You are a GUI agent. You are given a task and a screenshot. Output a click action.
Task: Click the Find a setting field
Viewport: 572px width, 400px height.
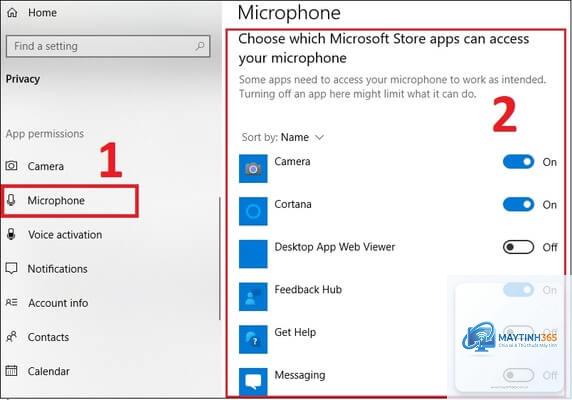[x=108, y=46]
